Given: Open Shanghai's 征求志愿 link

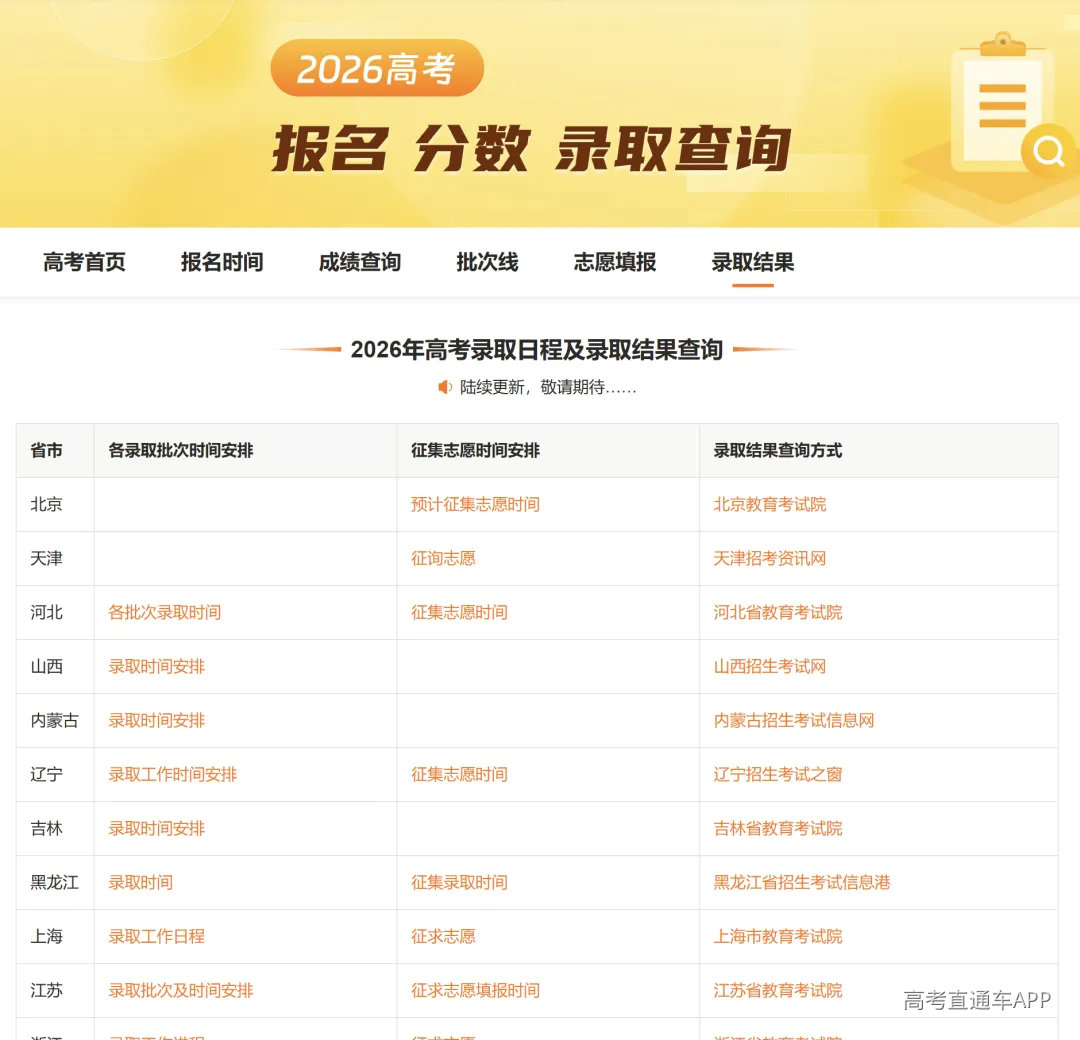Looking at the screenshot, I should (443, 937).
